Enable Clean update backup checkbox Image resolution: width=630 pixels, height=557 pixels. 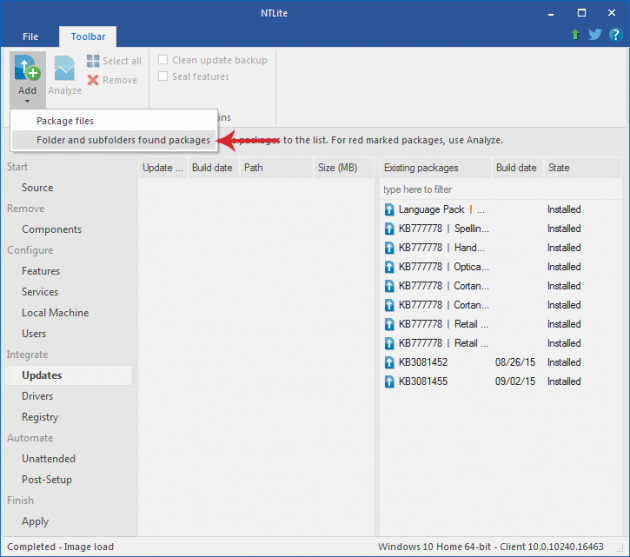click(163, 60)
